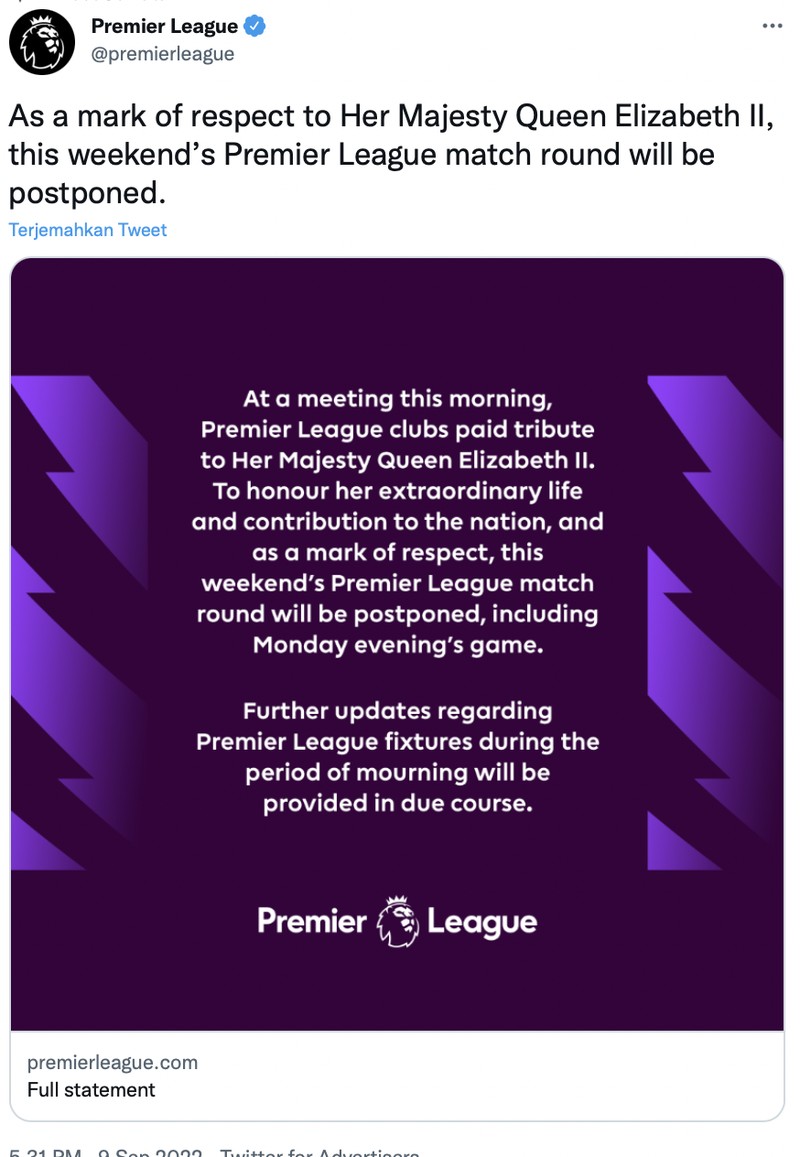Click the Terjemahkan Tweet link
800x1157 pixels.
[x=87, y=229]
